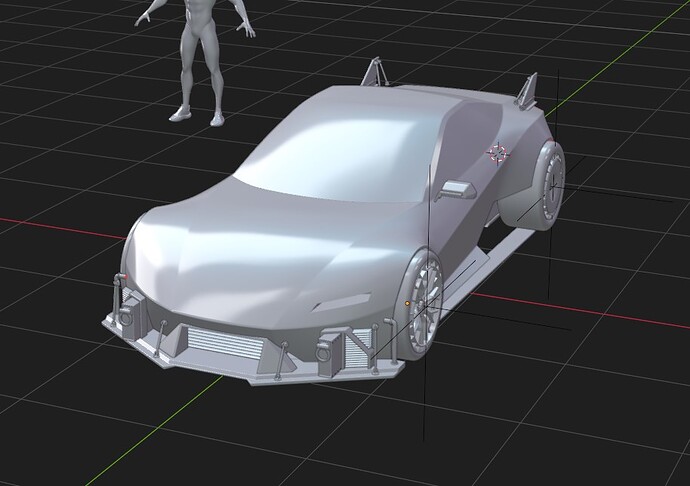The height and width of the screenshot is (486, 690).
Task: Select the front splitter plate edge
Action: 255,374
